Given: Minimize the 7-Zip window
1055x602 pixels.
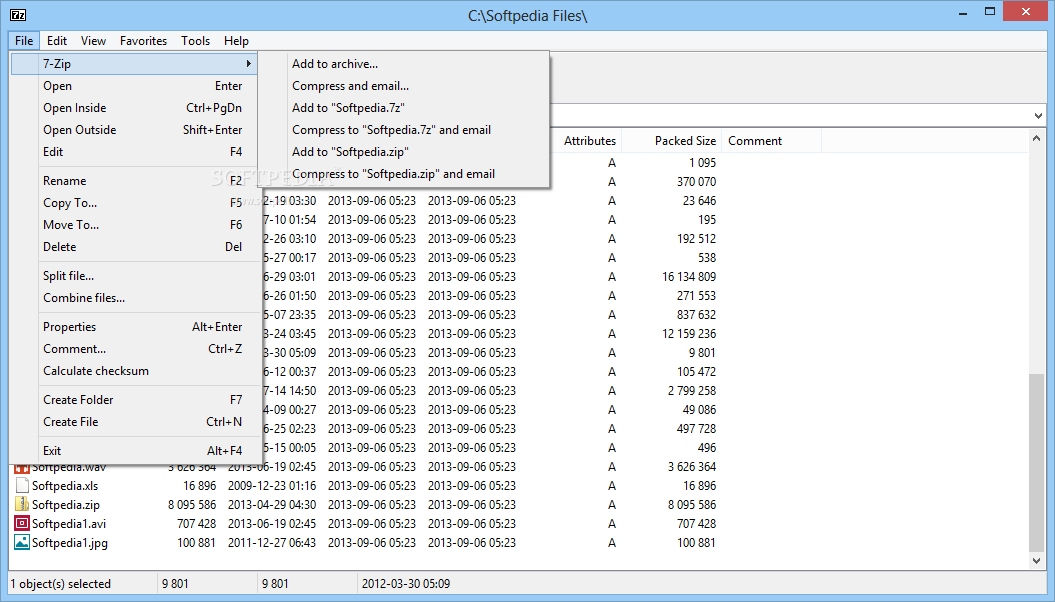Looking at the screenshot, I should point(963,12).
